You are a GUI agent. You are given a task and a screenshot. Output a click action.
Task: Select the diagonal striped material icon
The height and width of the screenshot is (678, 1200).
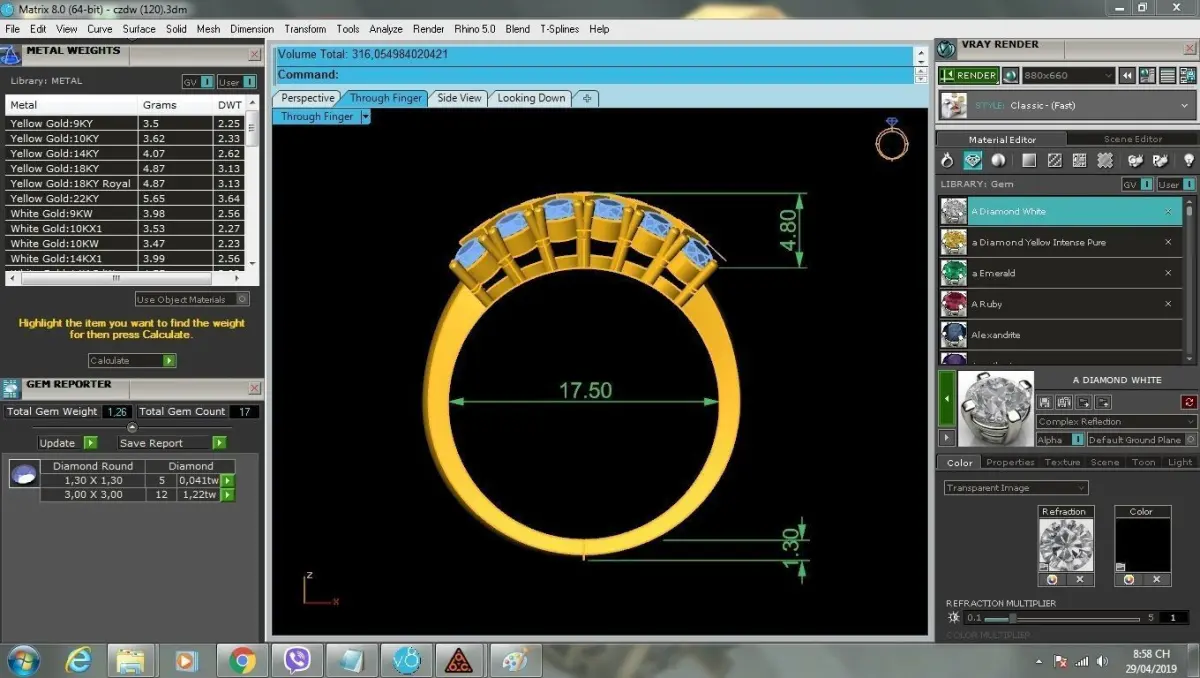pos(1054,160)
